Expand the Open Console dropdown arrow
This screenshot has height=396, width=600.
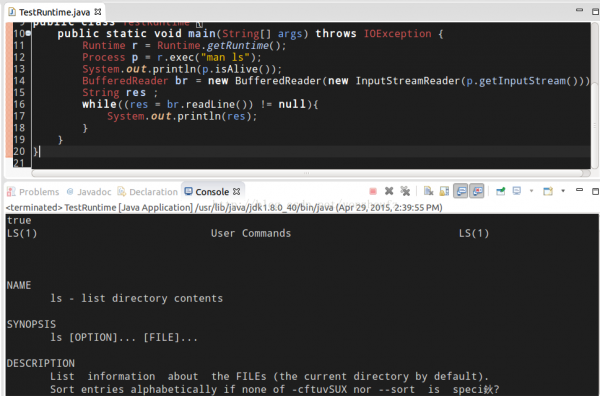tap(563, 191)
